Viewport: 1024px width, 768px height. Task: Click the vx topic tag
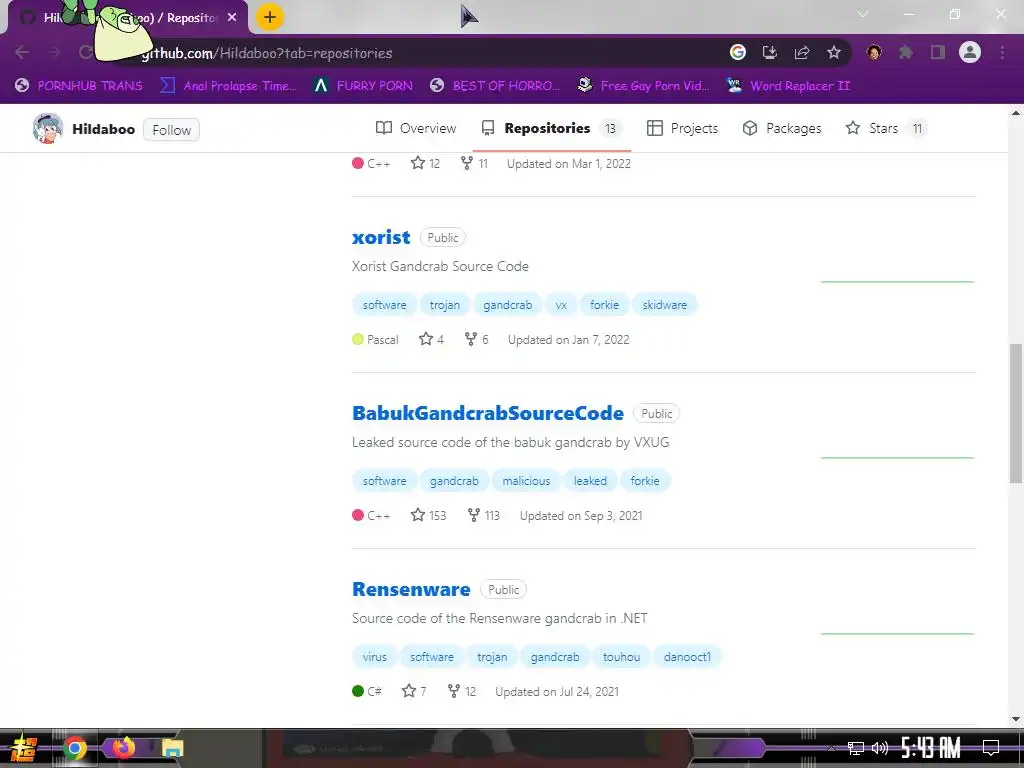pyautogui.click(x=561, y=305)
